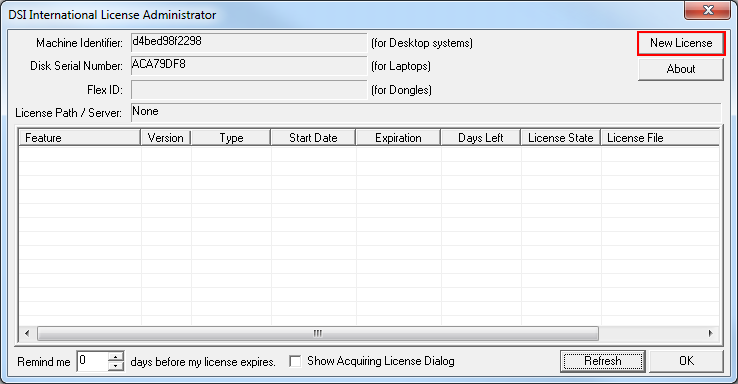Select the Disk Serial Number field
This screenshot has height=384, width=738.
(x=249, y=65)
